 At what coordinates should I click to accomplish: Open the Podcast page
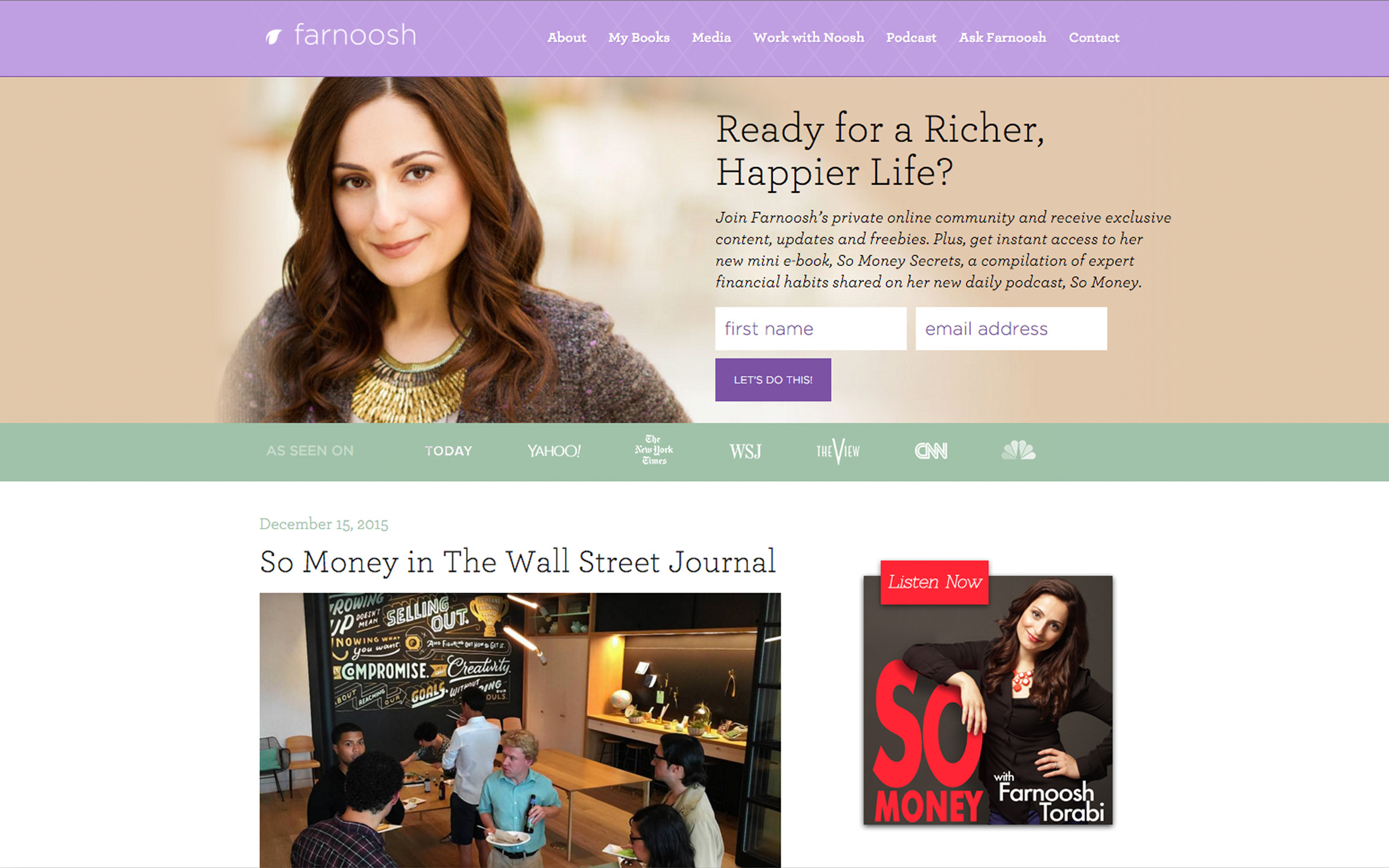point(911,37)
